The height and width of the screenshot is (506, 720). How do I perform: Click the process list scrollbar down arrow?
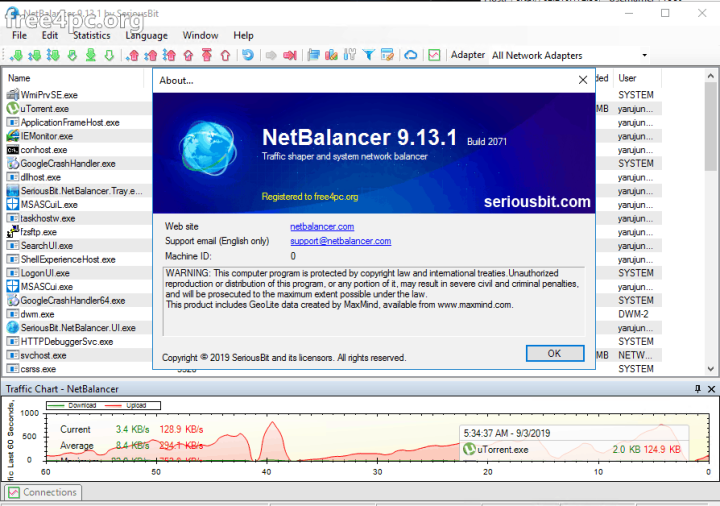tap(711, 369)
